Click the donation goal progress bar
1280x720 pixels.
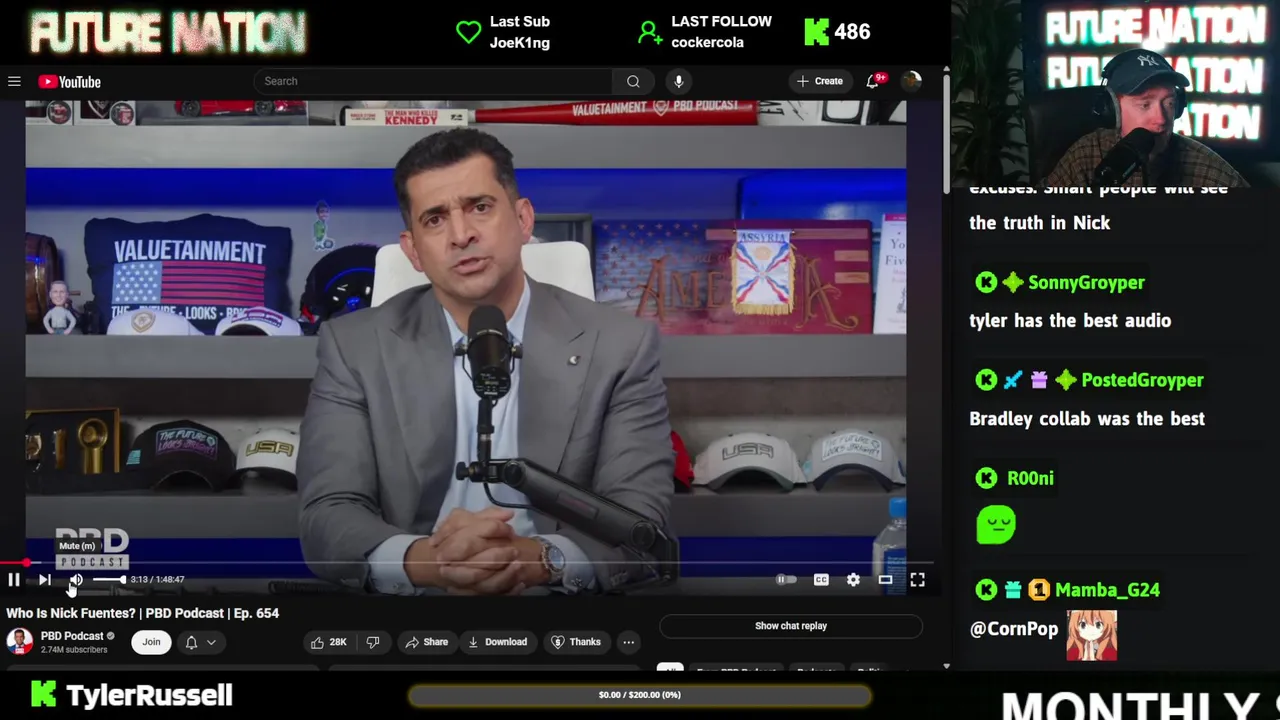639,695
